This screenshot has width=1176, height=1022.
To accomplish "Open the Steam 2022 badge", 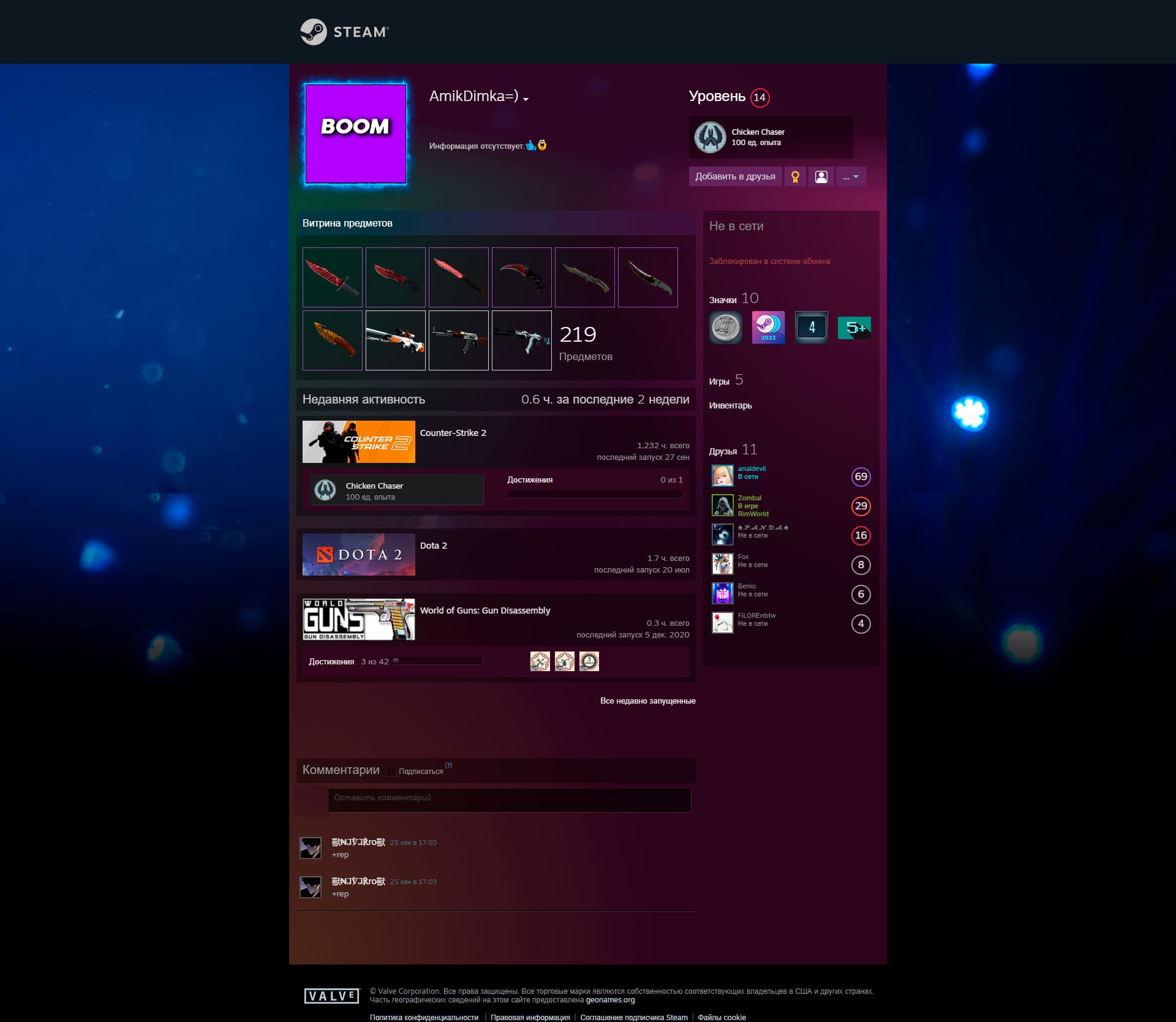I will click(768, 328).
